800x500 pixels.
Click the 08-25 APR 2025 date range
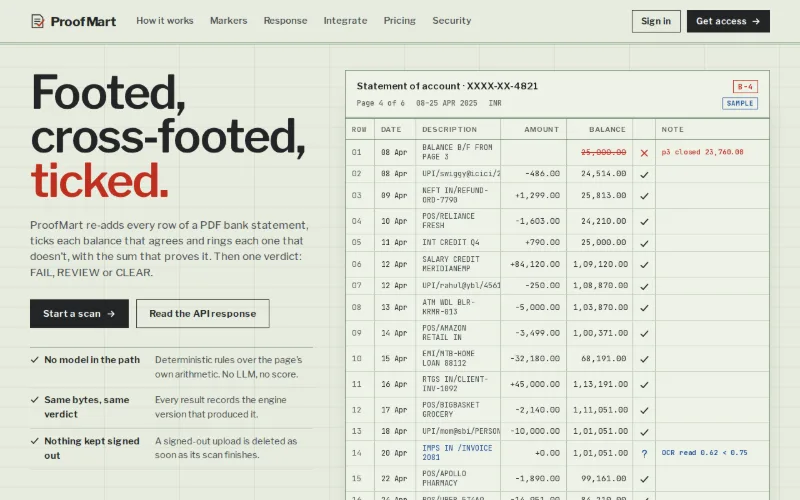point(446,103)
